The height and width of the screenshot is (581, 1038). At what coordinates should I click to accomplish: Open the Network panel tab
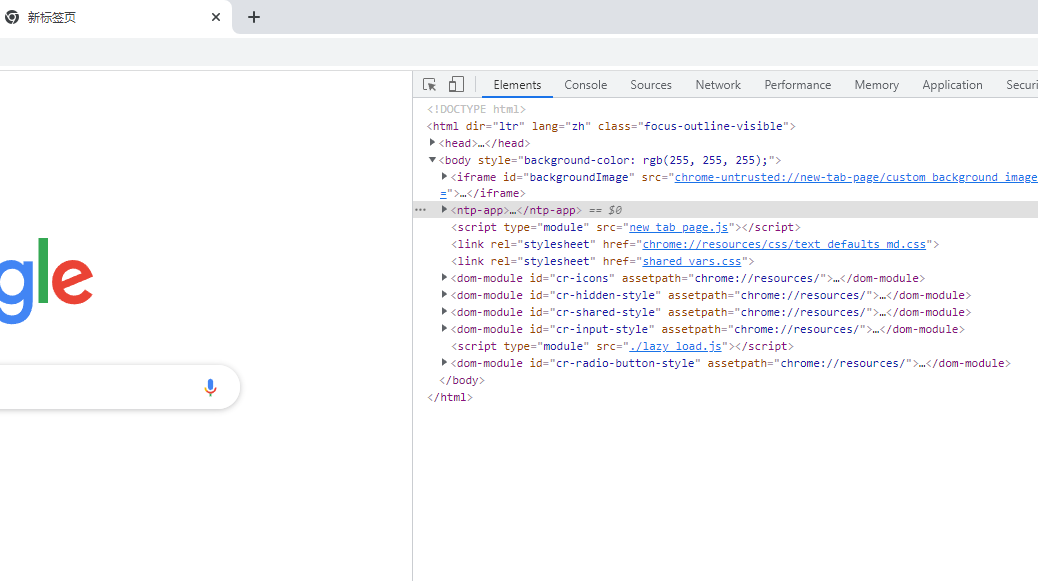click(x=718, y=85)
